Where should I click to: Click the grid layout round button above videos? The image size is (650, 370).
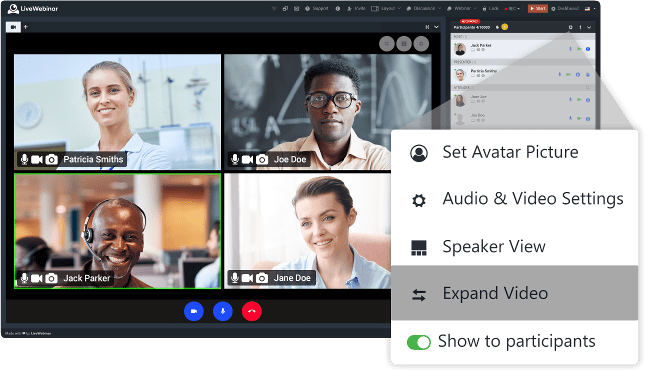pyautogui.click(x=404, y=44)
